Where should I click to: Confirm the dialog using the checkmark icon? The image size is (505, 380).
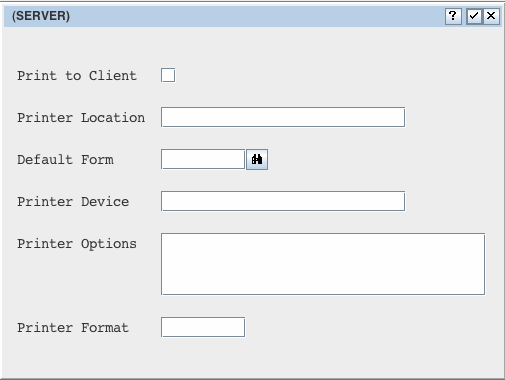(474, 16)
